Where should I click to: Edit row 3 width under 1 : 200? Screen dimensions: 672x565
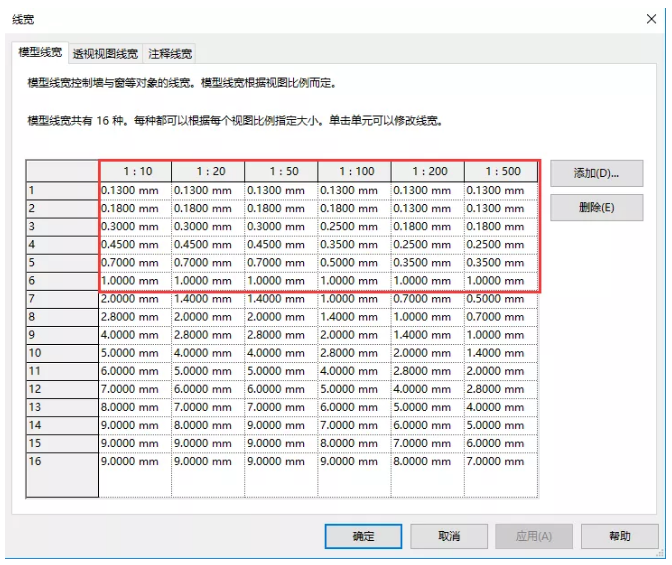(428, 226)
